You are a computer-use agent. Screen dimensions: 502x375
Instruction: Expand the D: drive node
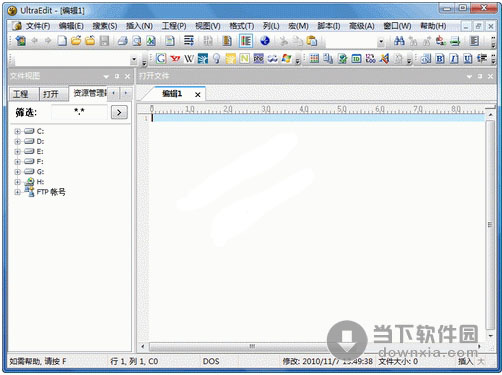pos(18,141)
